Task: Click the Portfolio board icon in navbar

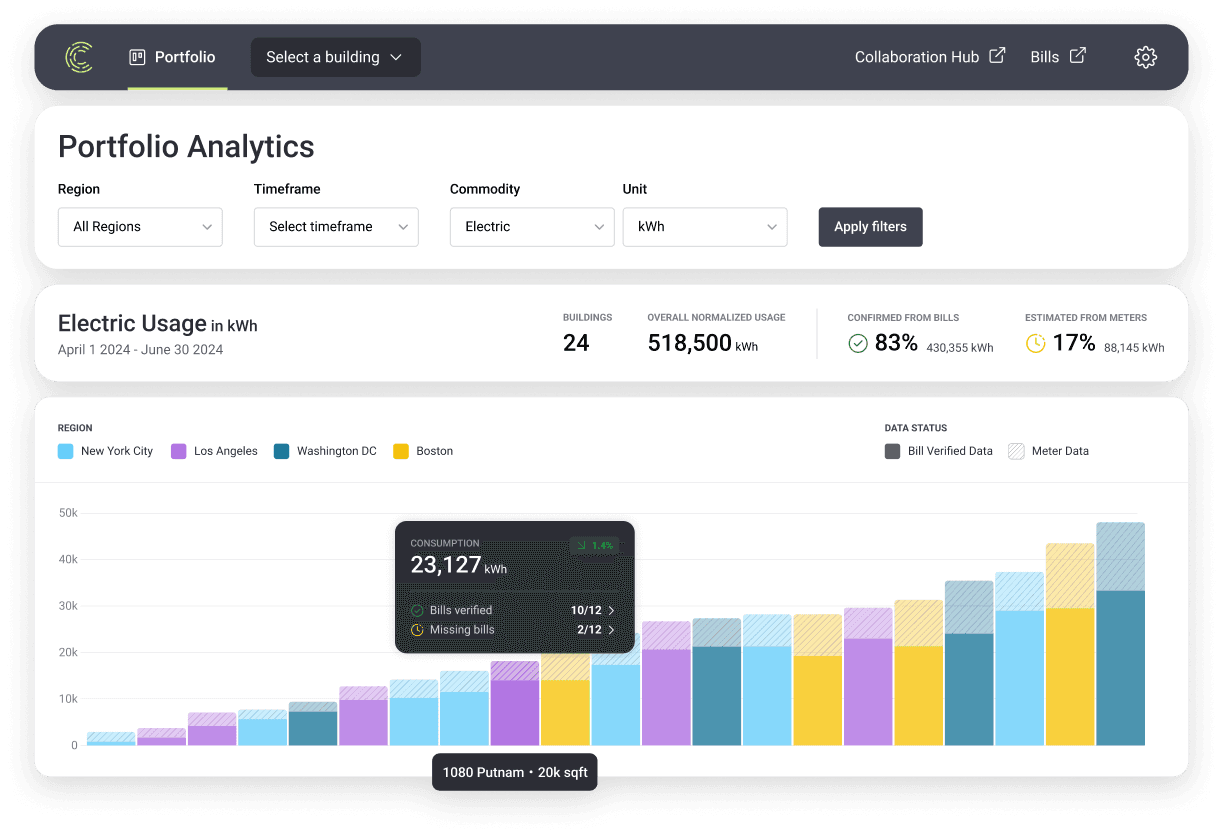Action: (138, 57)
